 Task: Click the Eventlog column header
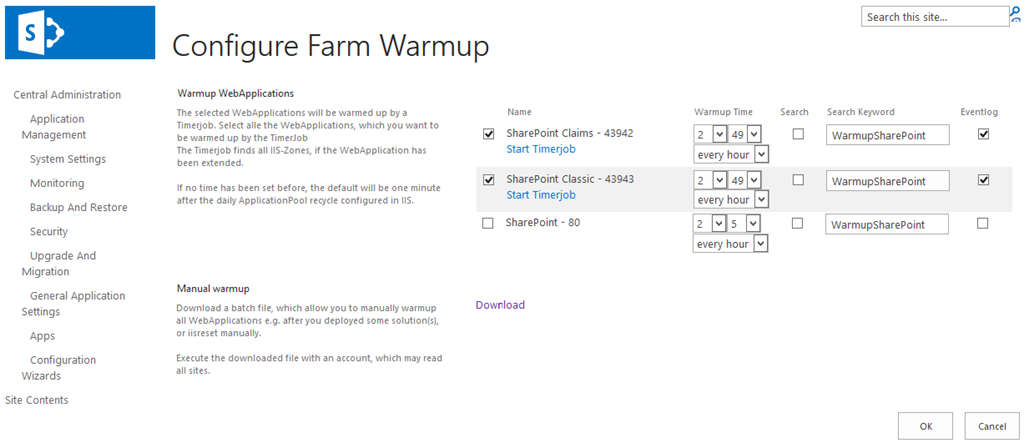point(980,112)
